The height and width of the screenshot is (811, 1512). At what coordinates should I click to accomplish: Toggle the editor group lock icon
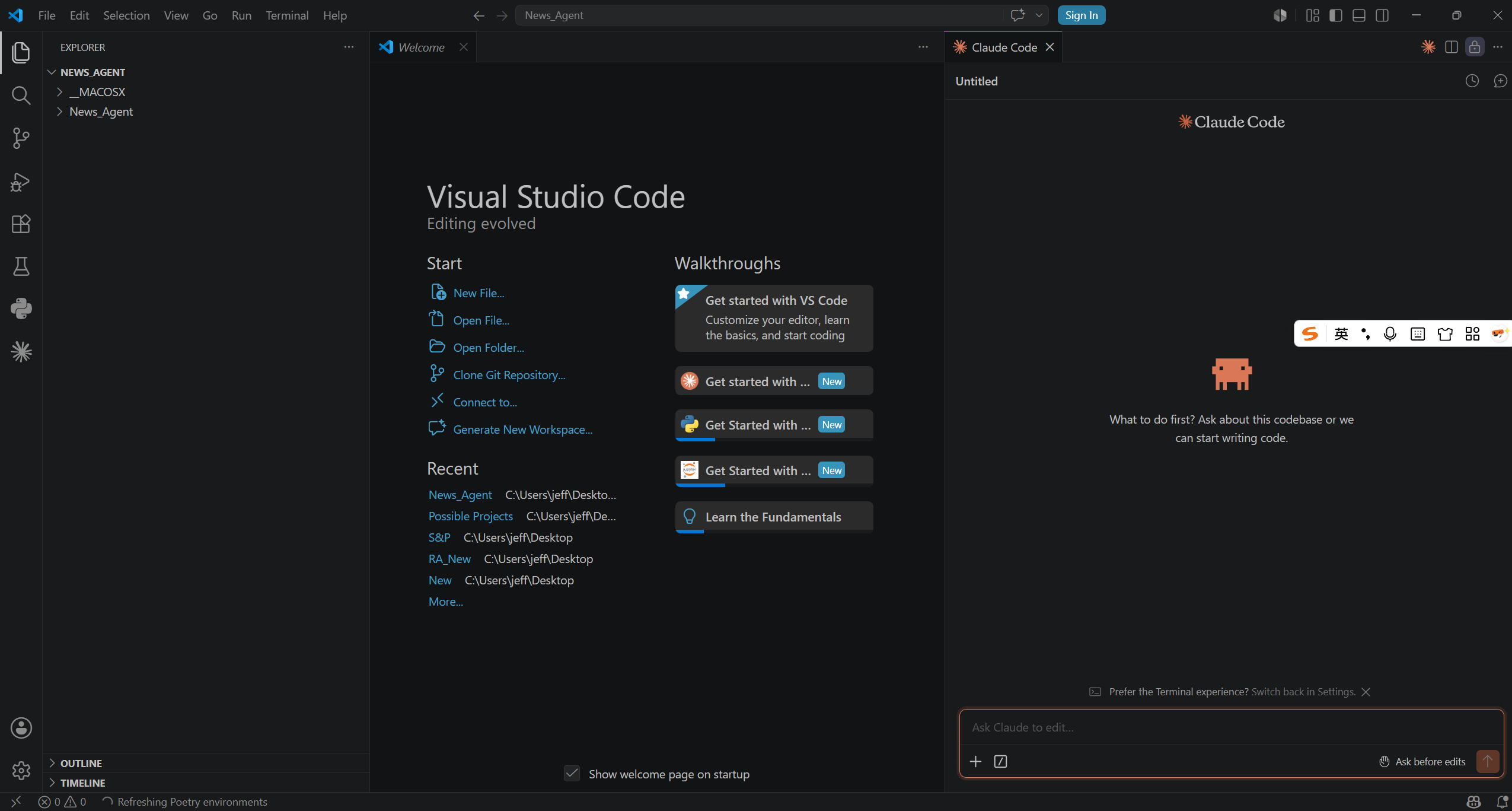(1475, 47)
